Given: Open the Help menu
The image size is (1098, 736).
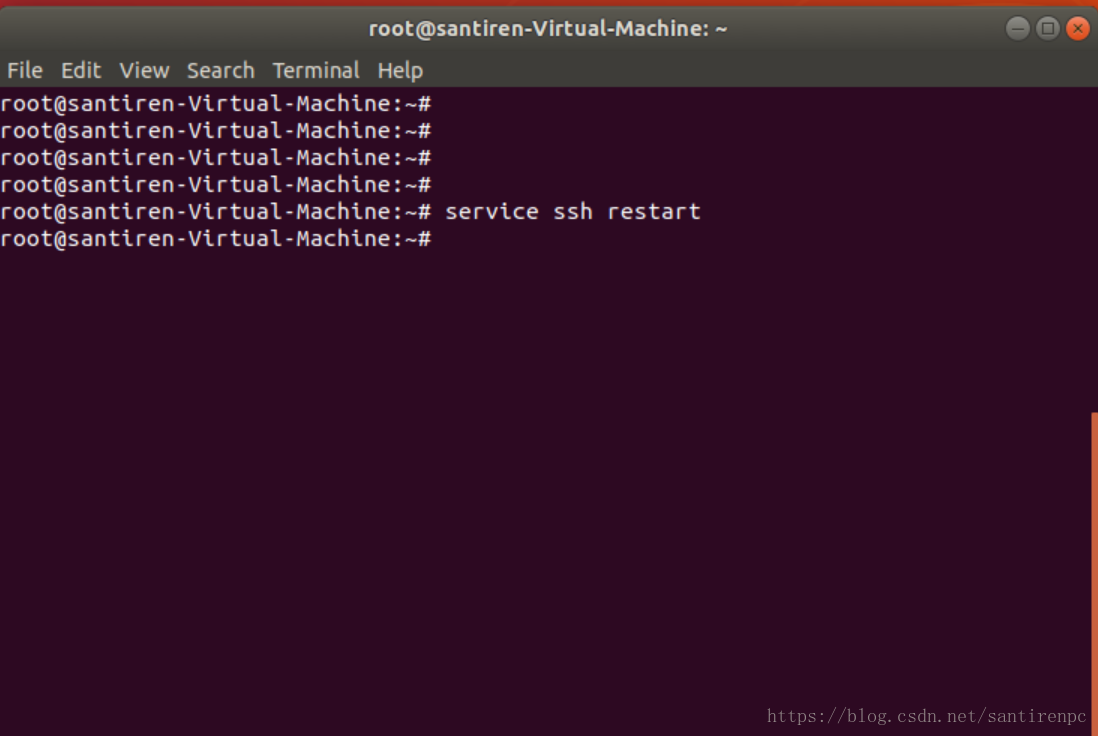Looking at the screenshot, I should (400, 70).
